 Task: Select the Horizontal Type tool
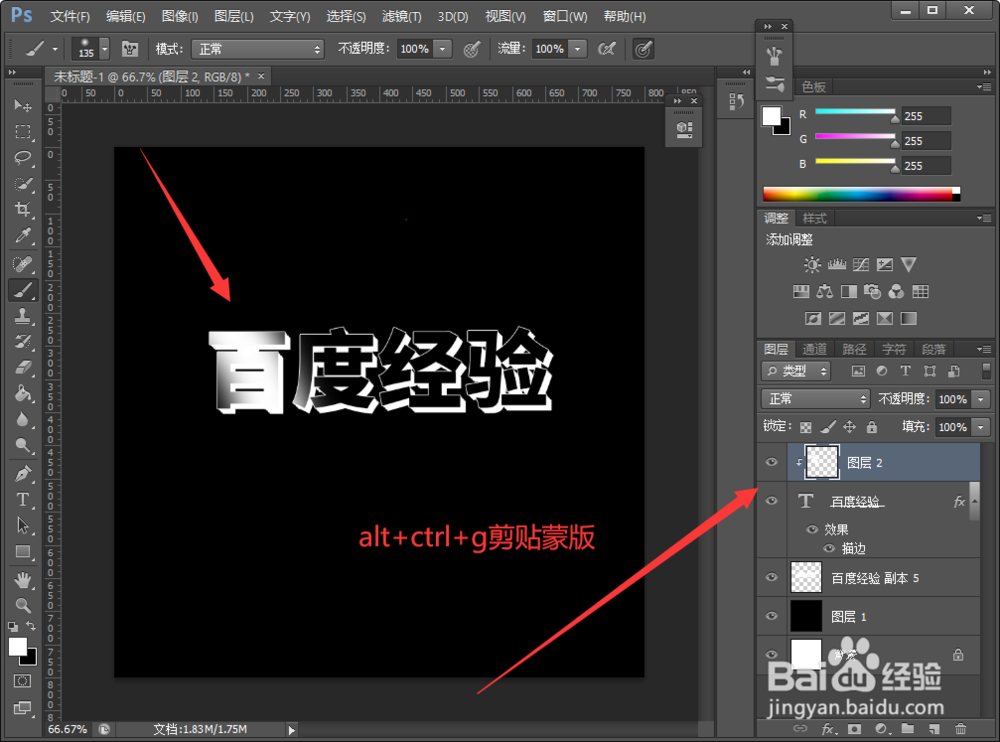[x=23, y=500]
